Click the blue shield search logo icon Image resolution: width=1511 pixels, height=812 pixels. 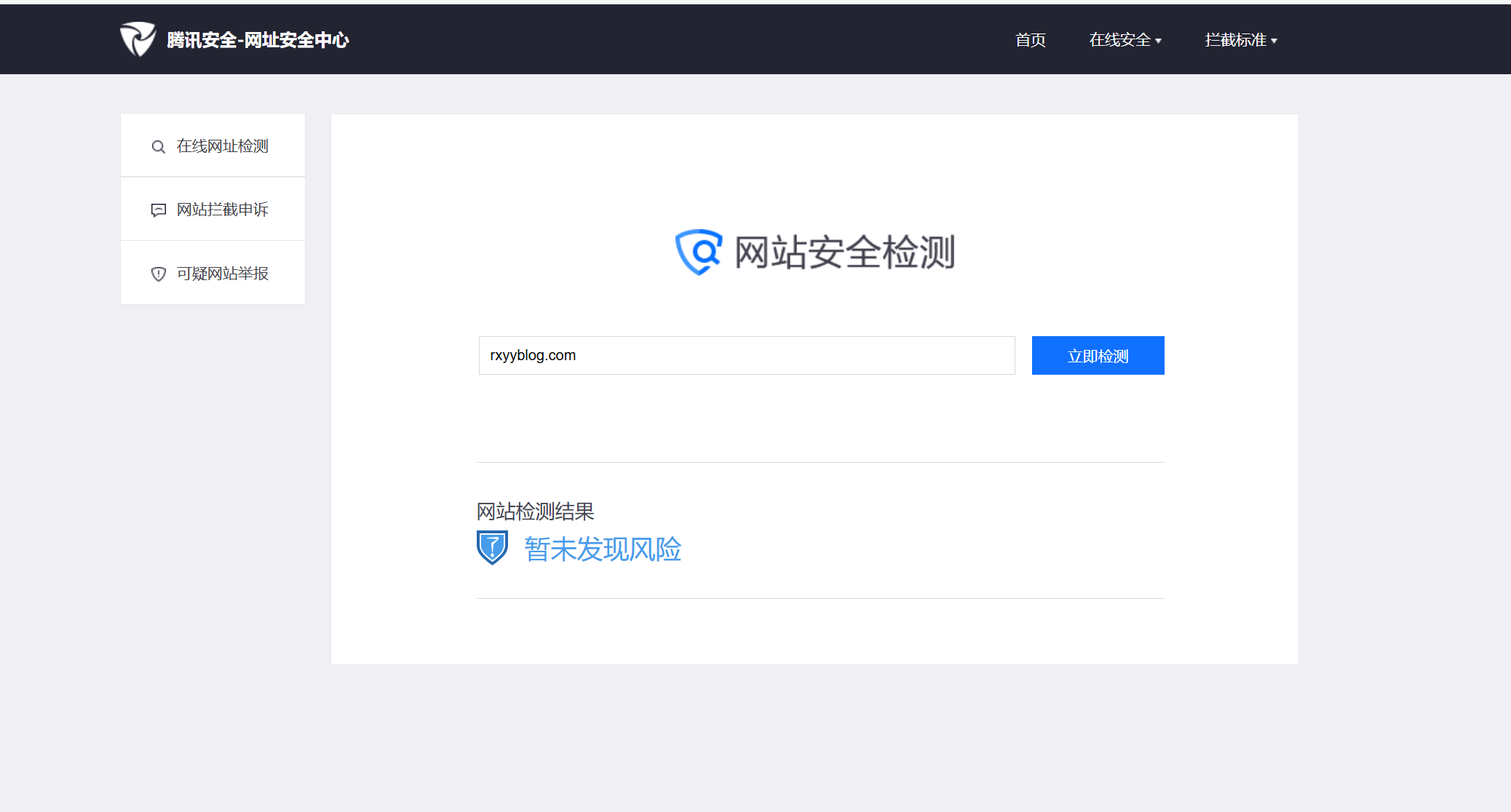[699, 252]
